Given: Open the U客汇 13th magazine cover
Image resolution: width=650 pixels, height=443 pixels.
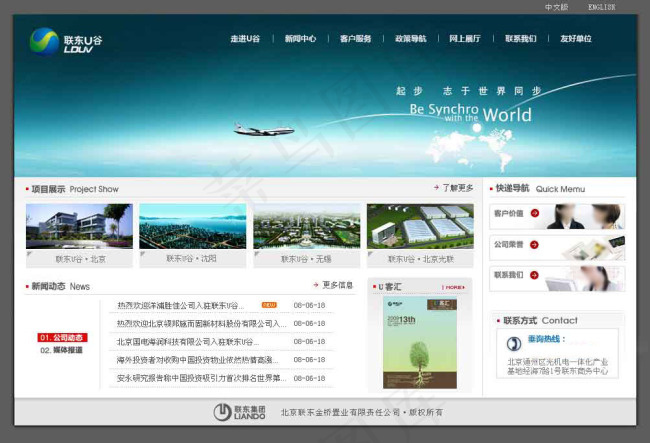Looking at the screenshot, I should pyautogui.click(x=420, y=343).
